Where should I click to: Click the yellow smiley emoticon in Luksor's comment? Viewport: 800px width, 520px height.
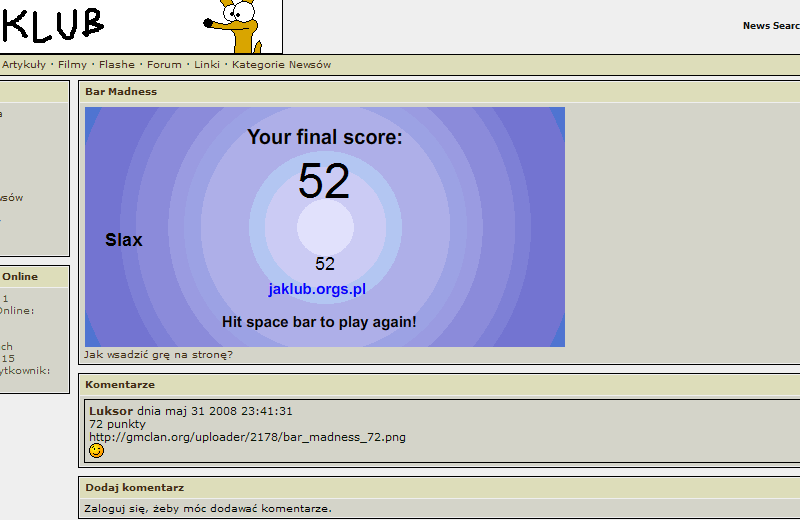(x=96, y=451)
